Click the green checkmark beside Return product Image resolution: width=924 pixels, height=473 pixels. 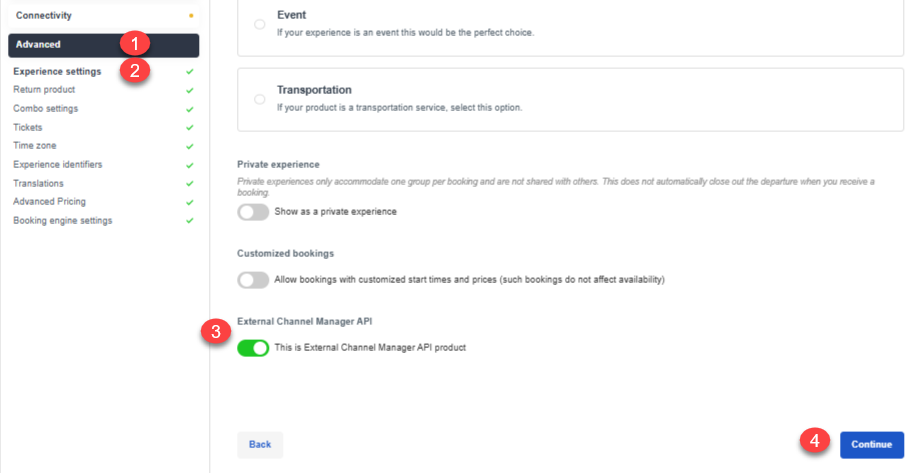pos(190,91)
